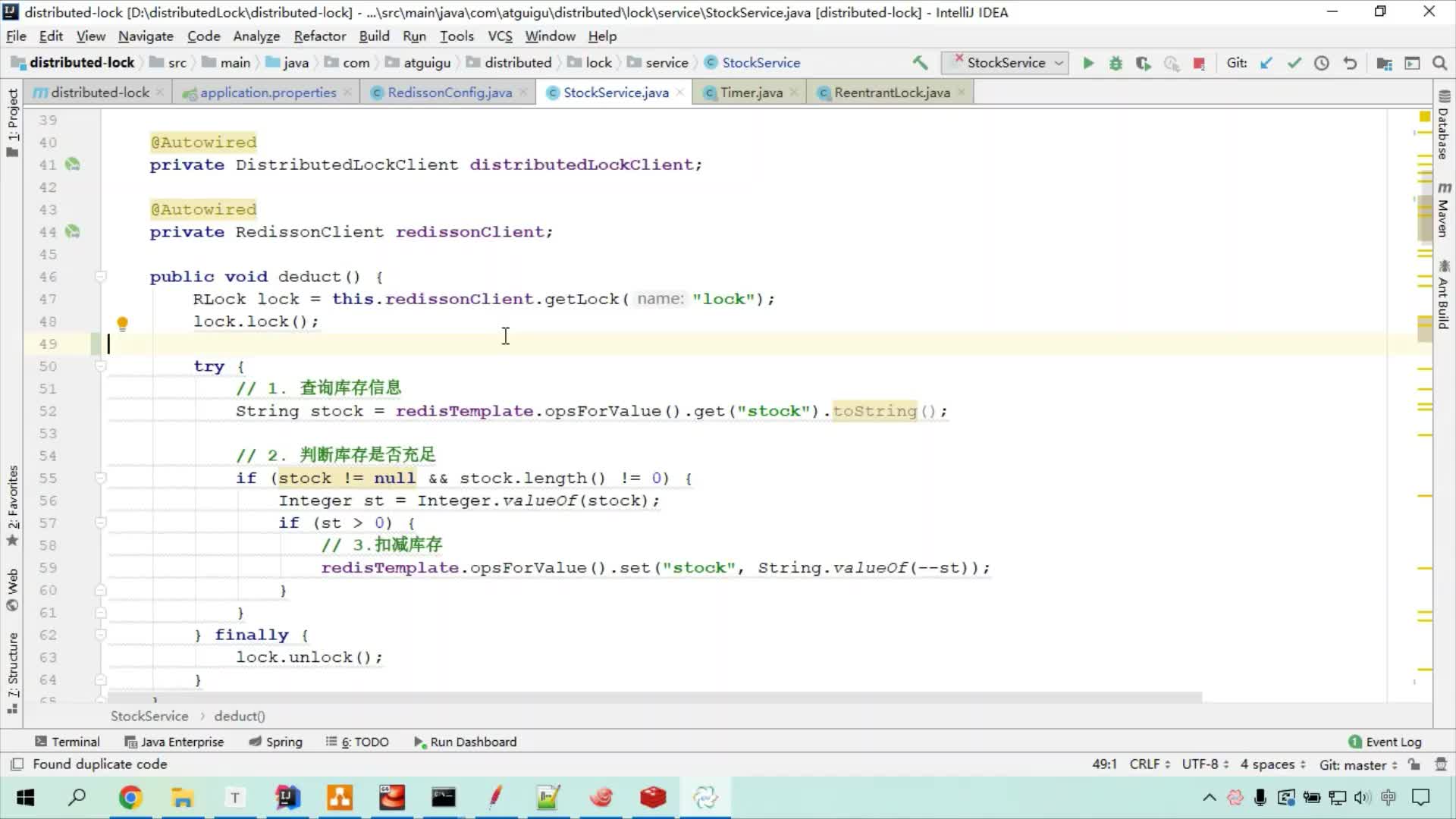The width and height of the screenshot is (1456, 819).
Task: Stop the running application (red square)
Action: [1199, 63]
